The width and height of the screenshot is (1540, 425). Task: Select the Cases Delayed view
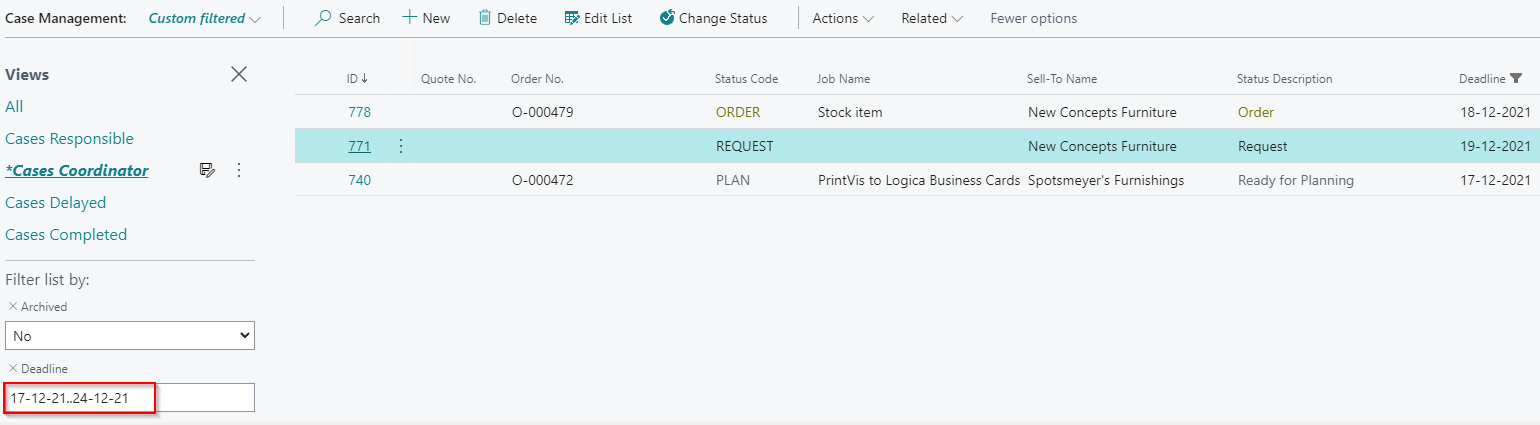pos(55,202)
